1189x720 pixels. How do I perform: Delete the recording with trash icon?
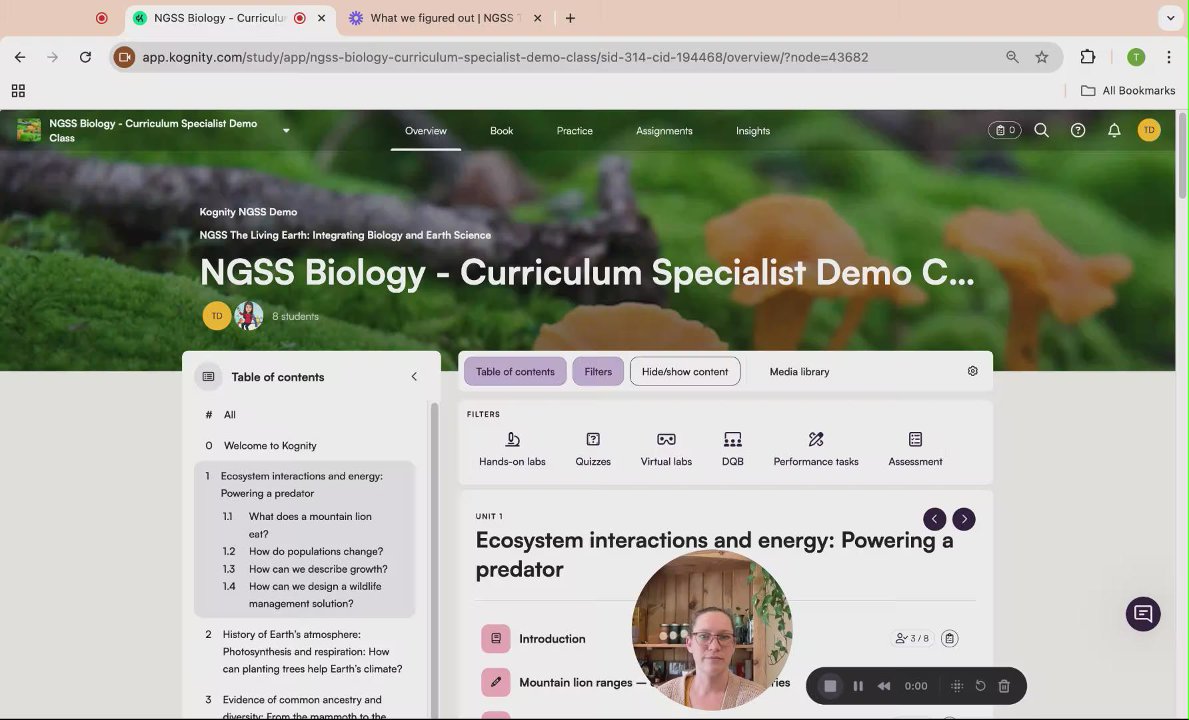tap(1004, 686)
